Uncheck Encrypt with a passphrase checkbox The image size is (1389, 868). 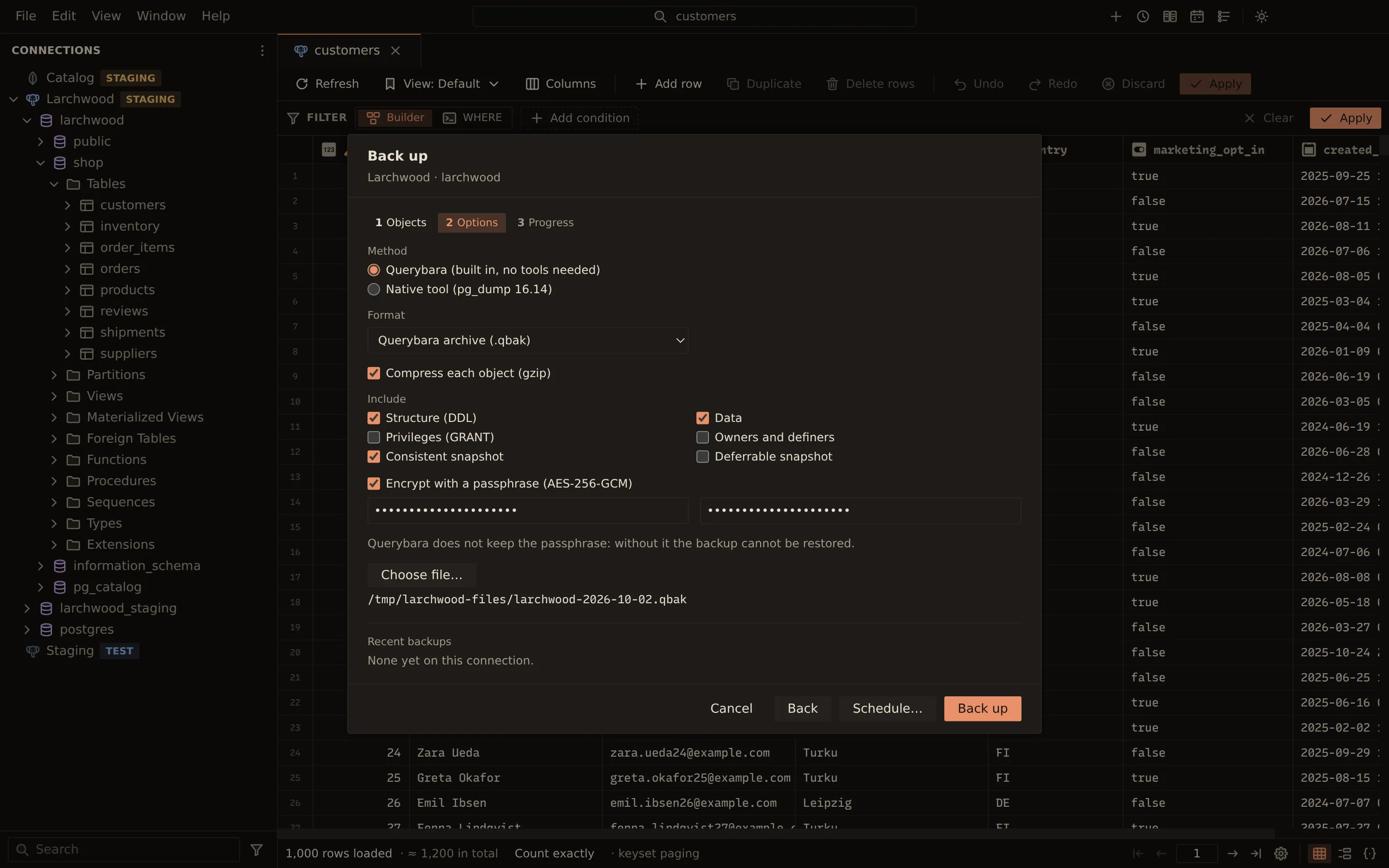(374, 483)
